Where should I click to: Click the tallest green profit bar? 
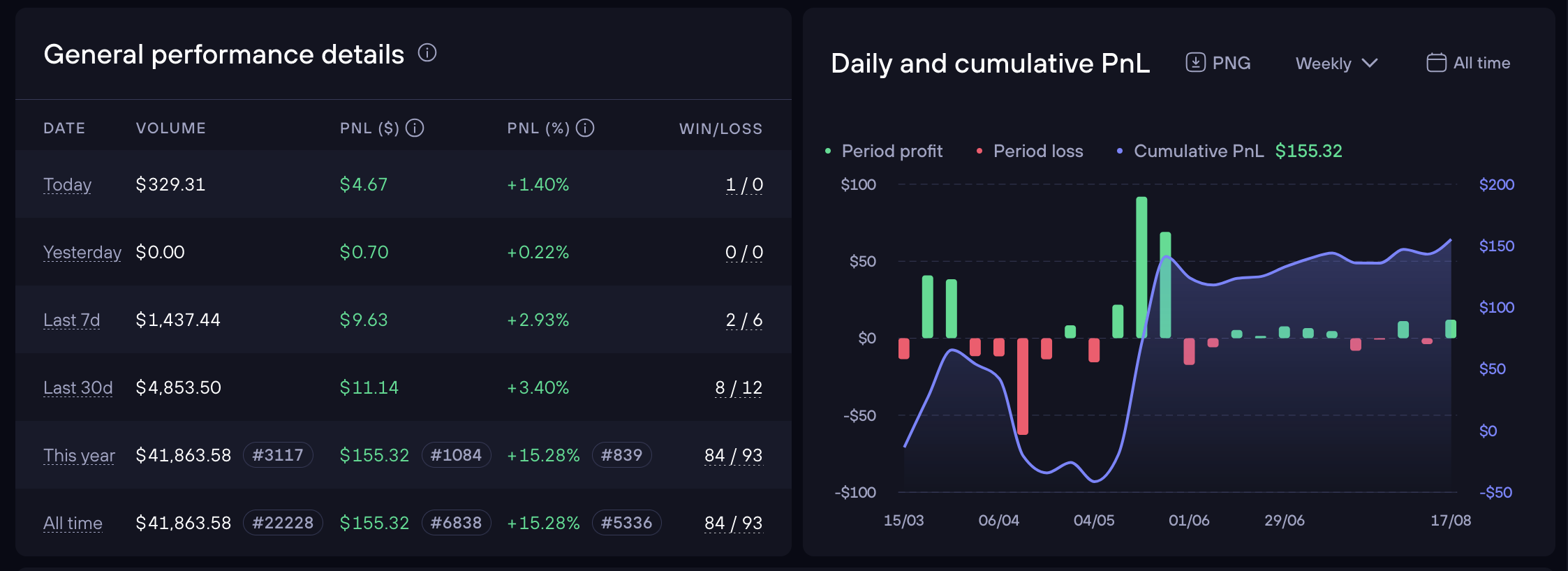click(1141, 267)
